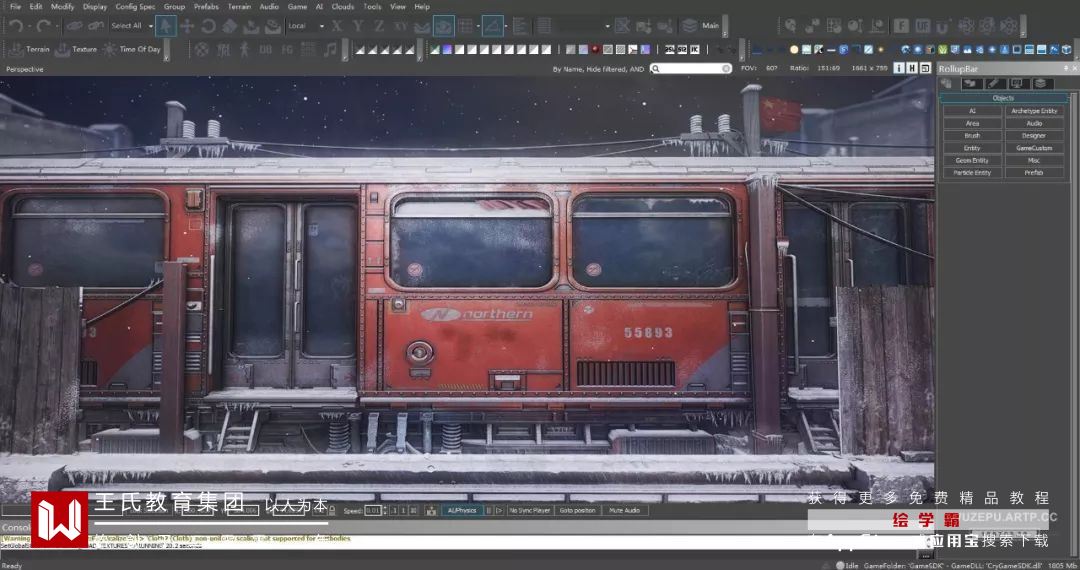
Task: Select the Archetype Entity category
Action: [x=1034, y=111]
